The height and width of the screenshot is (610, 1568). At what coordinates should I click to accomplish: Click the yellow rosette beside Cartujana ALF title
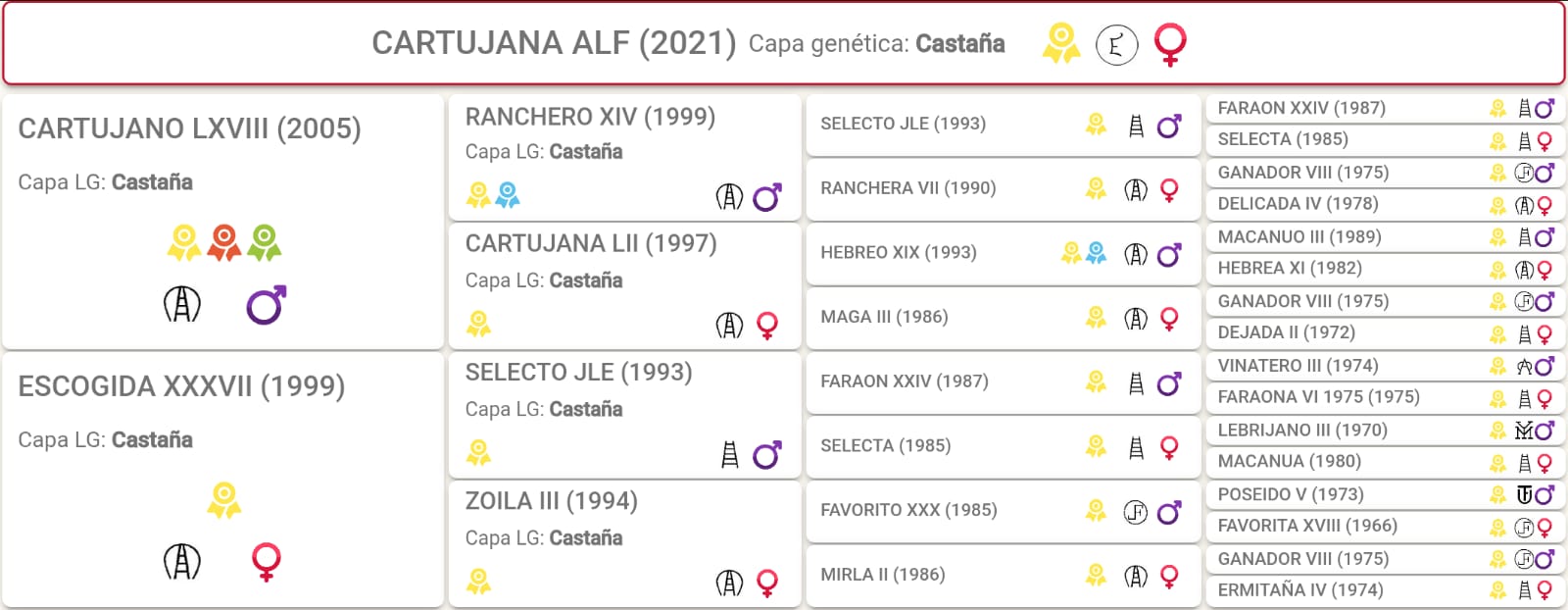click(x=1060, y=43)
